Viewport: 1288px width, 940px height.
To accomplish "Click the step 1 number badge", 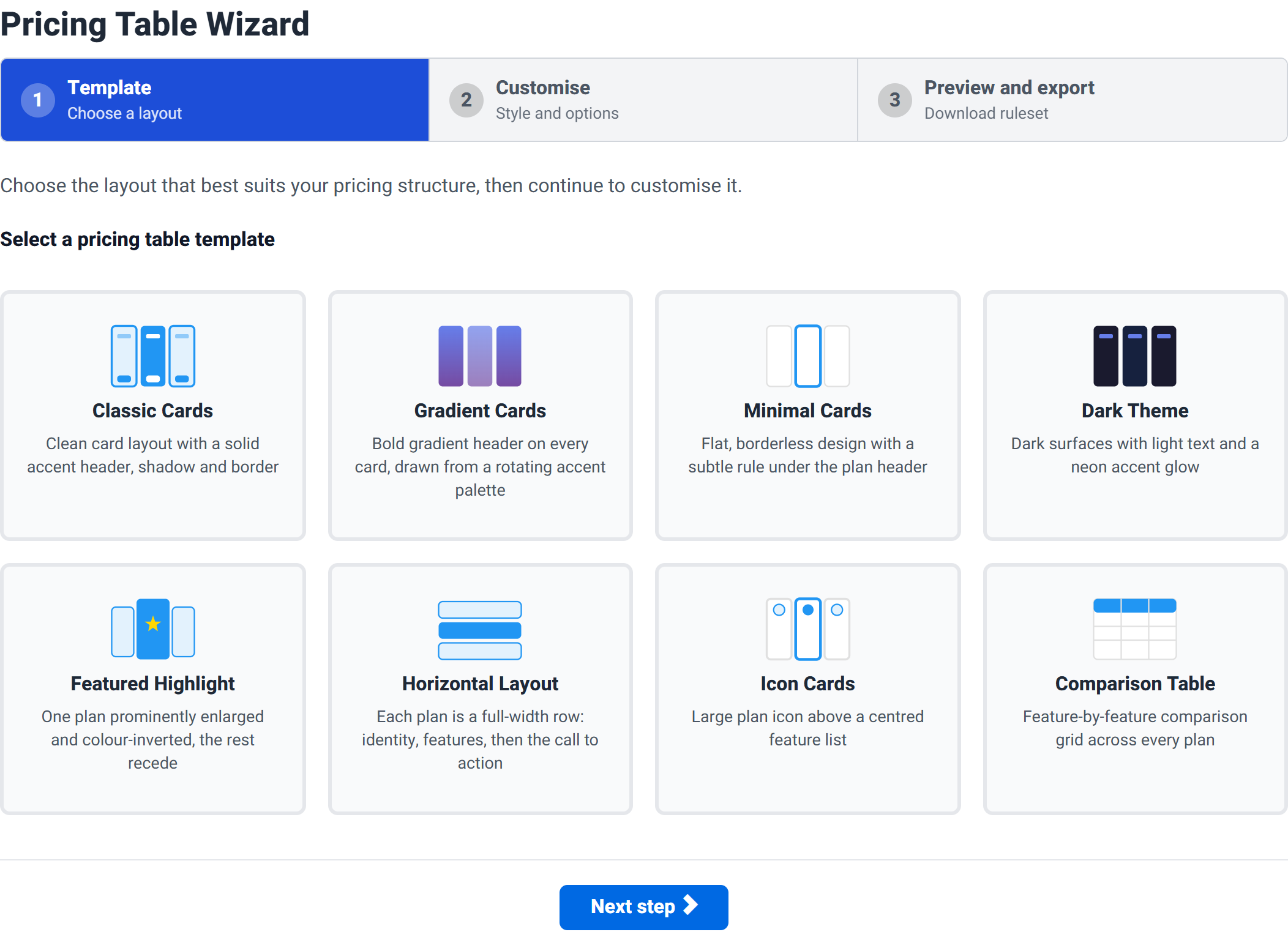I will [38, 100].
